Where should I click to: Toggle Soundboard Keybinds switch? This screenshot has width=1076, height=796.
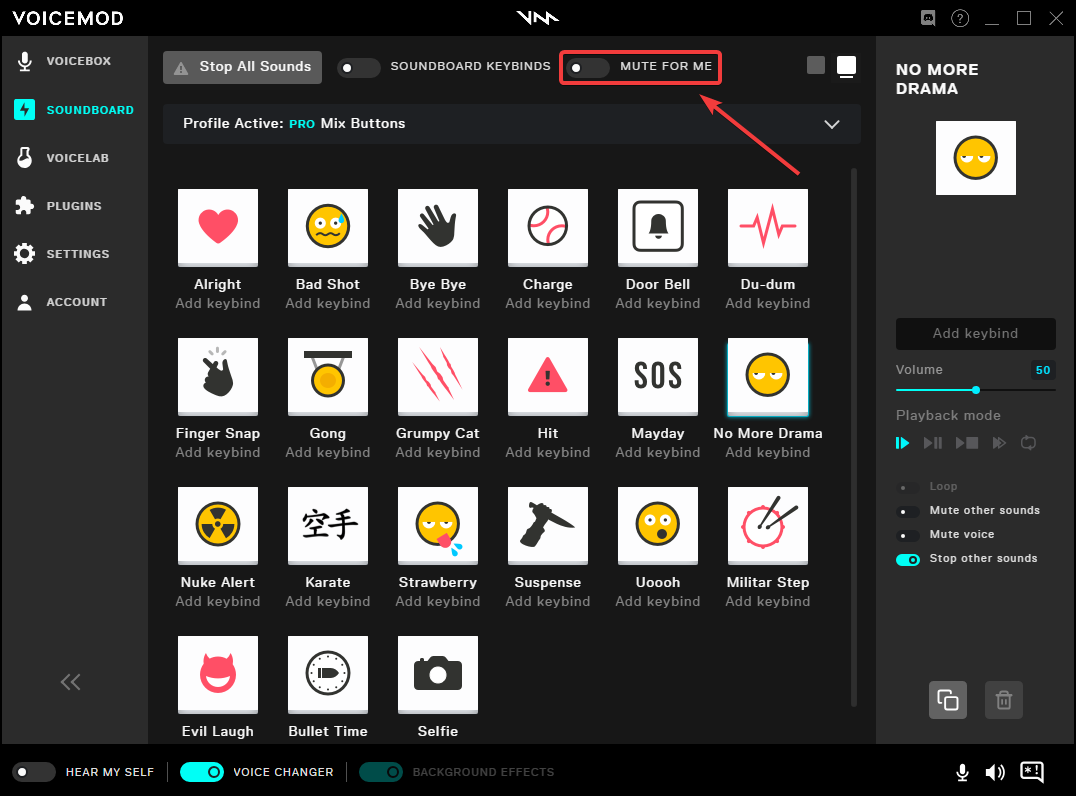359,68
